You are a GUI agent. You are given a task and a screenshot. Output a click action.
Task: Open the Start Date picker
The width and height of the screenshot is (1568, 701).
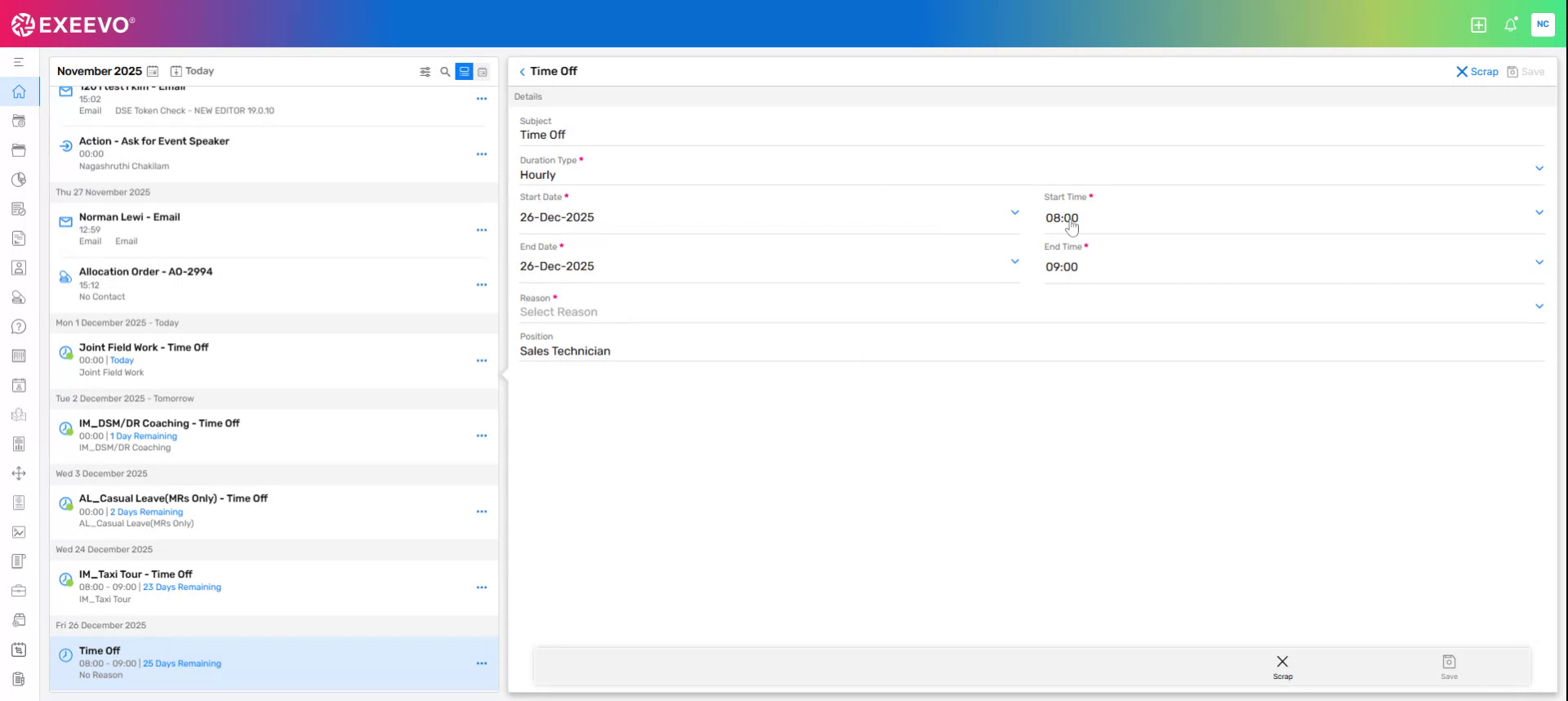click(1015, 212)
